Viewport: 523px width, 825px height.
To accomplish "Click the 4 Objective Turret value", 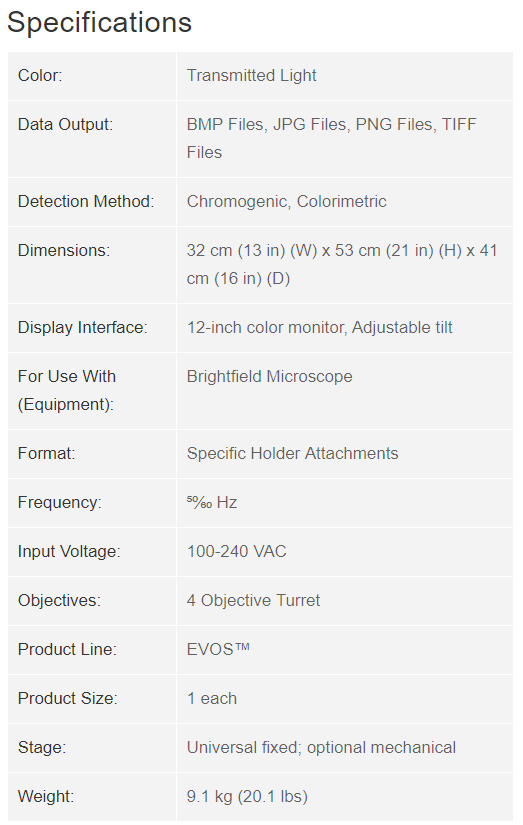I will coord(253,600).
